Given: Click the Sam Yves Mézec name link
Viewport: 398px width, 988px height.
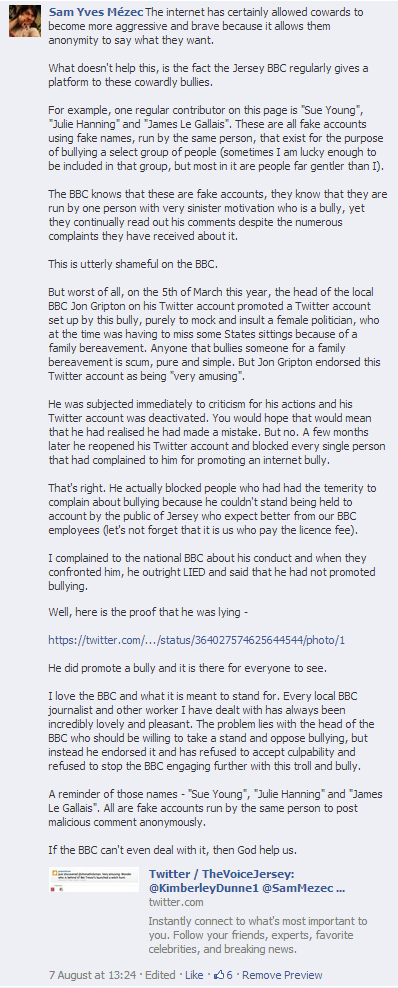Looking at the screenshot, I should point(96,12).
